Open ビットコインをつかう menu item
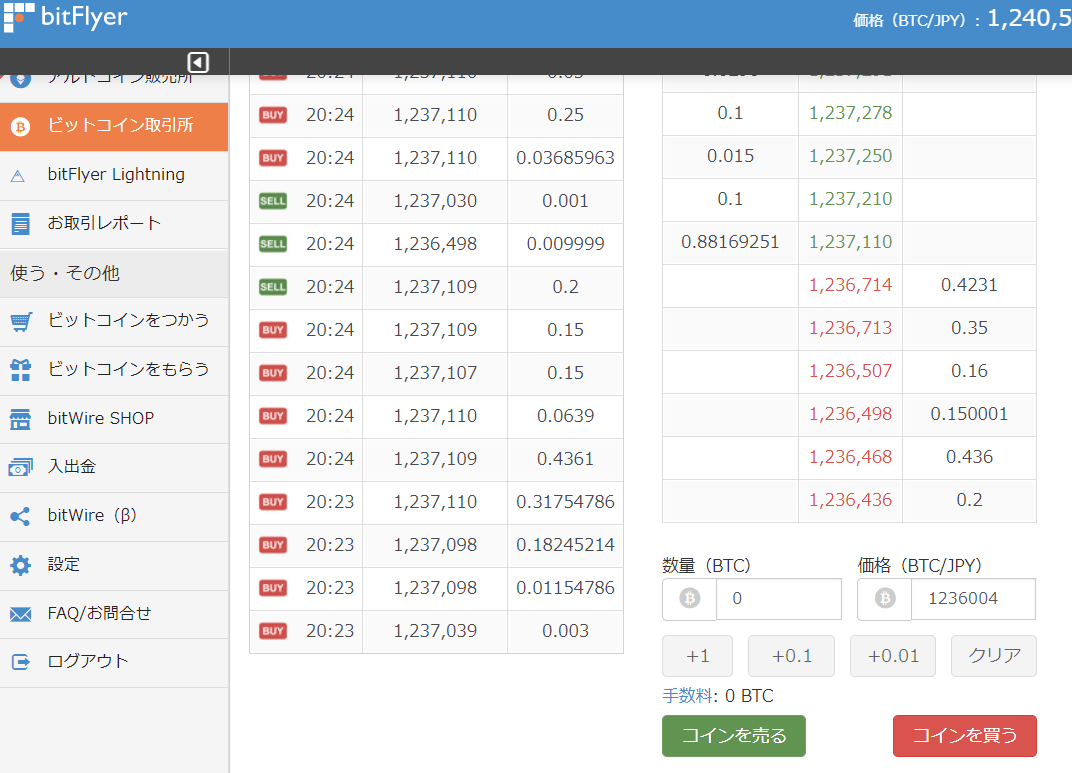The image size is (1072, 773). coord(114,321)
